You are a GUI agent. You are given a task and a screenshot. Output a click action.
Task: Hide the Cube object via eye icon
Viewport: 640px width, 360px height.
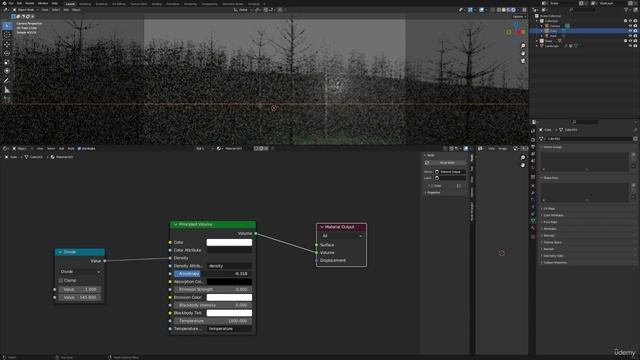(x=630, y=31)
